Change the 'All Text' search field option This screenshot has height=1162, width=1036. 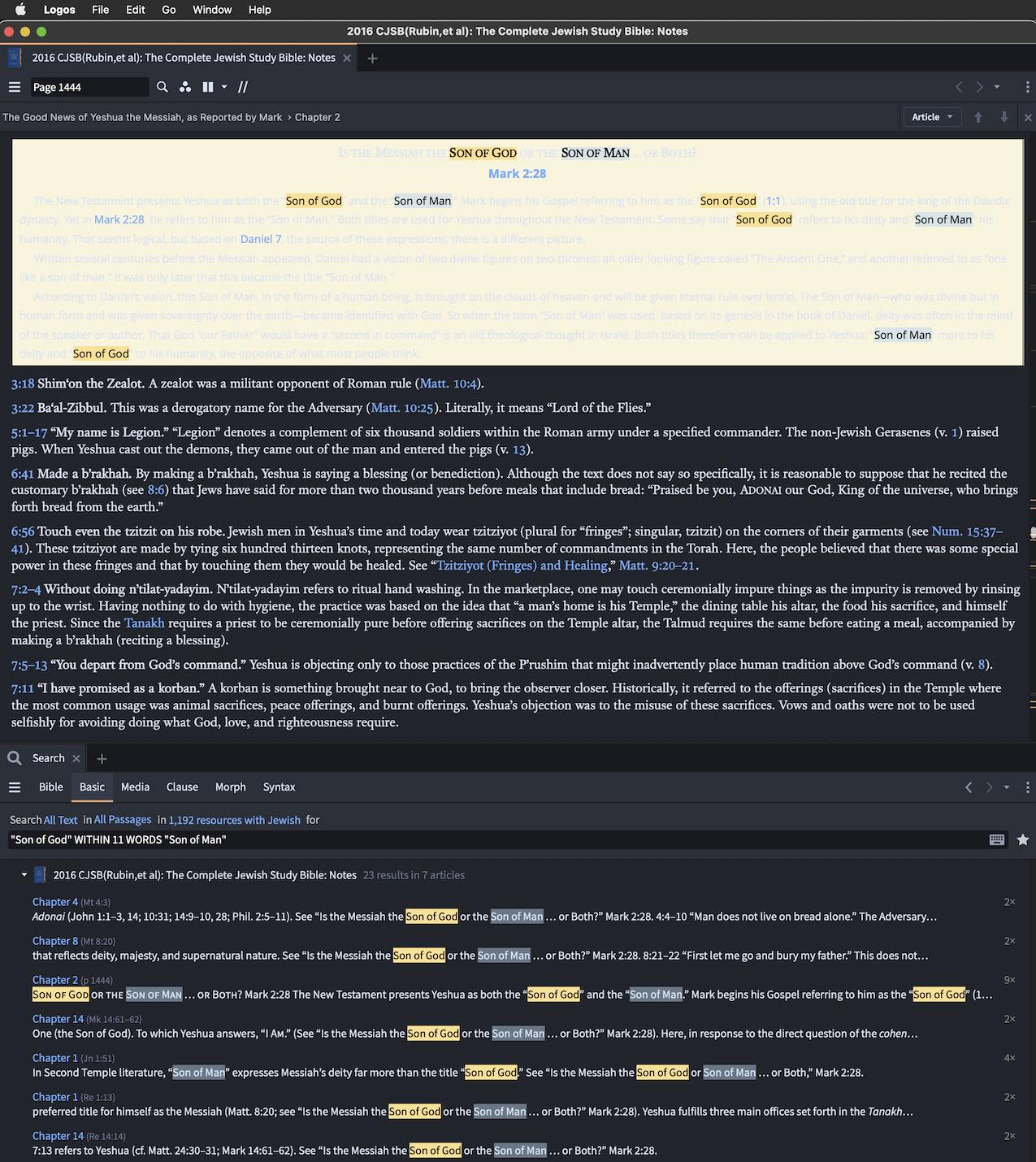(60, 820)
